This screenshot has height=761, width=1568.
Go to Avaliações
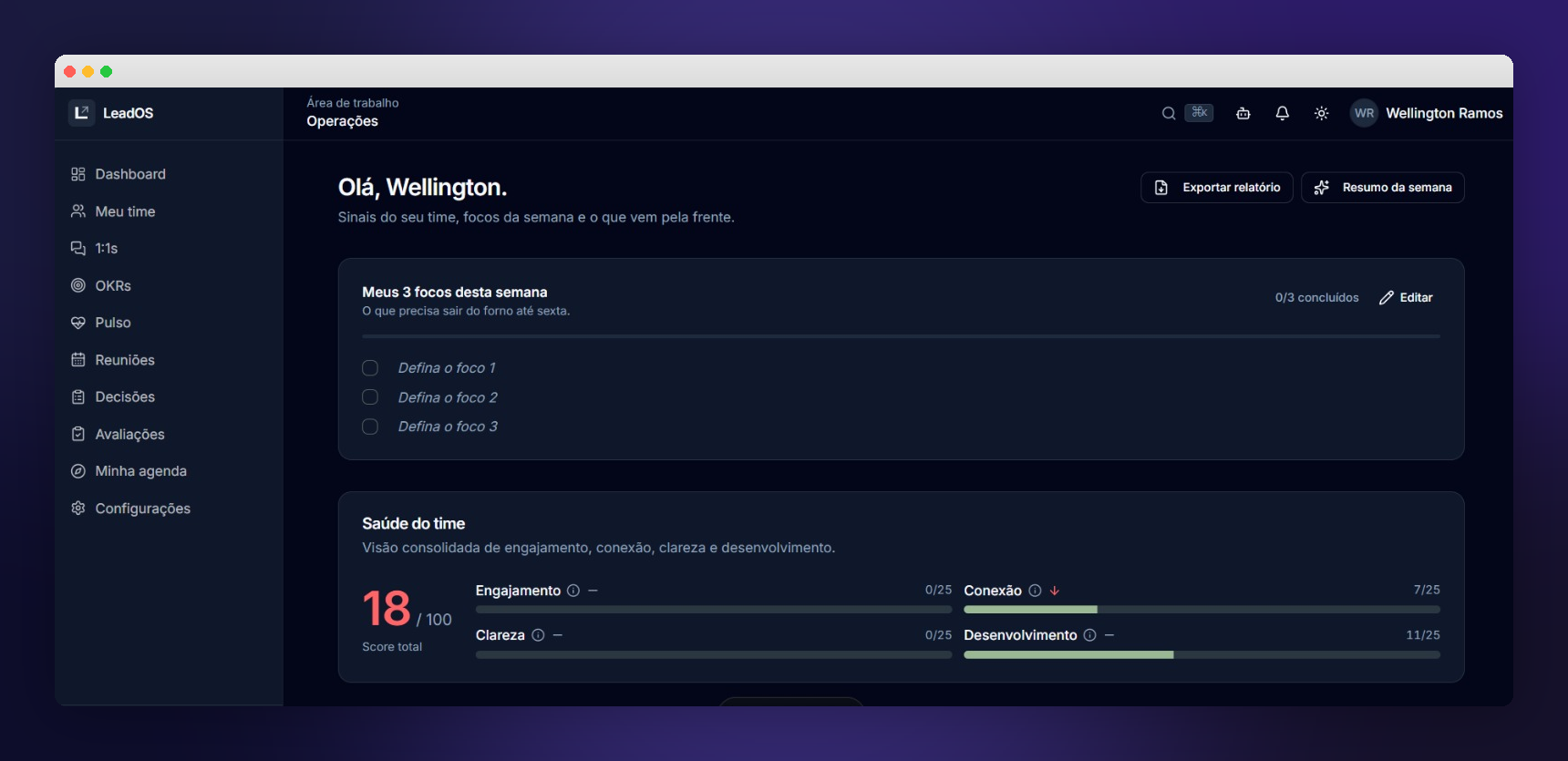pyautogui.click(x=169, y=434)
